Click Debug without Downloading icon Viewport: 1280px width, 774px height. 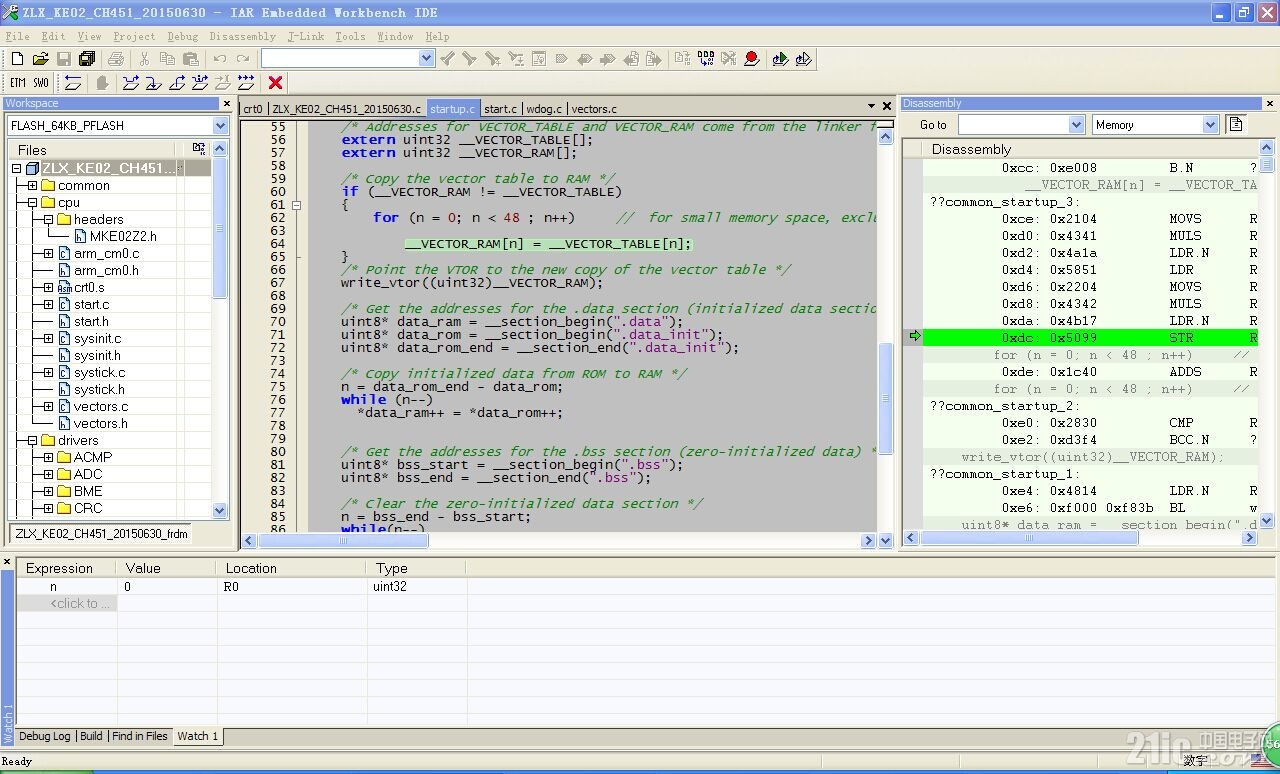803,59
